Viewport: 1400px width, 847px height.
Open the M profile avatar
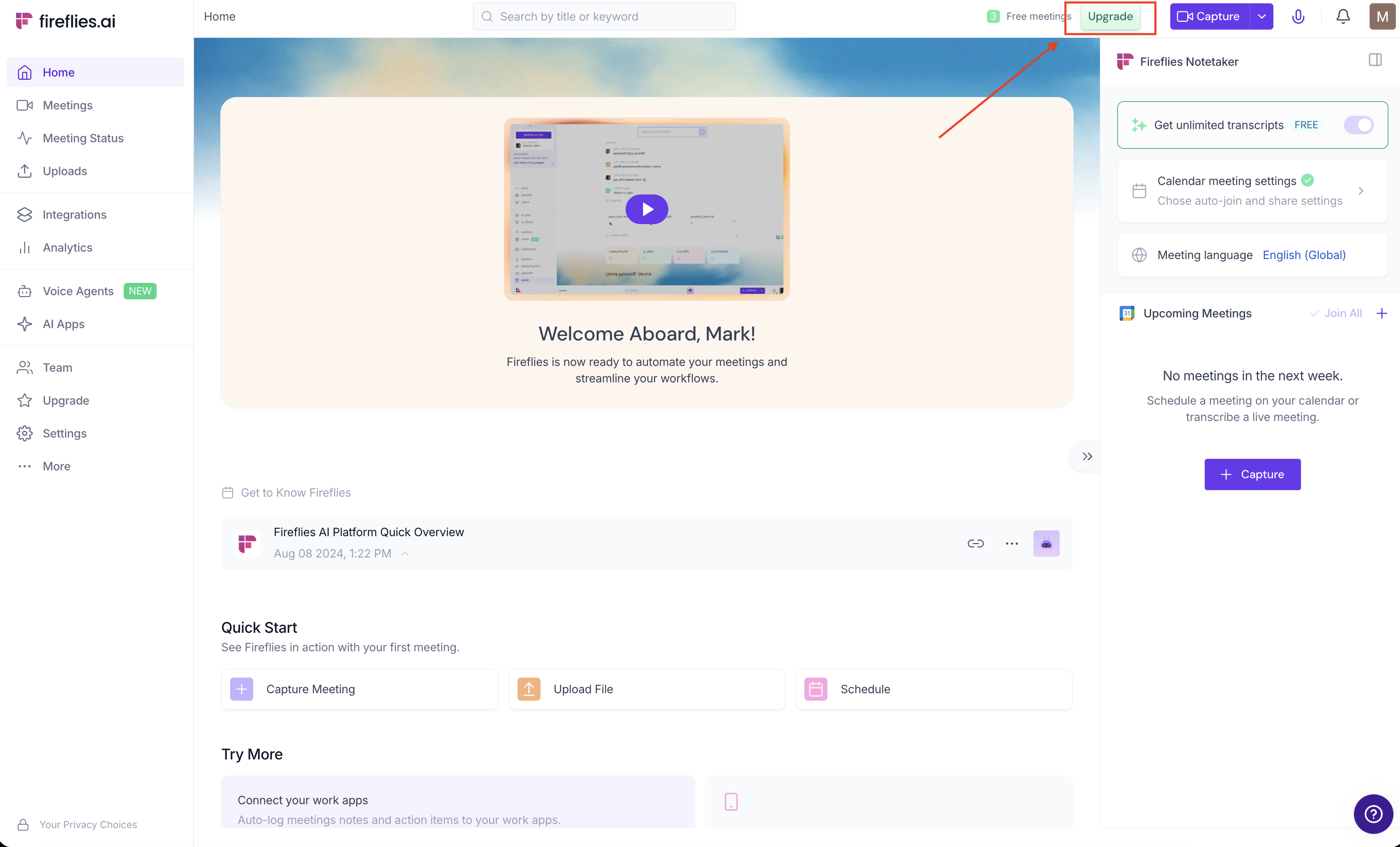1382,16
